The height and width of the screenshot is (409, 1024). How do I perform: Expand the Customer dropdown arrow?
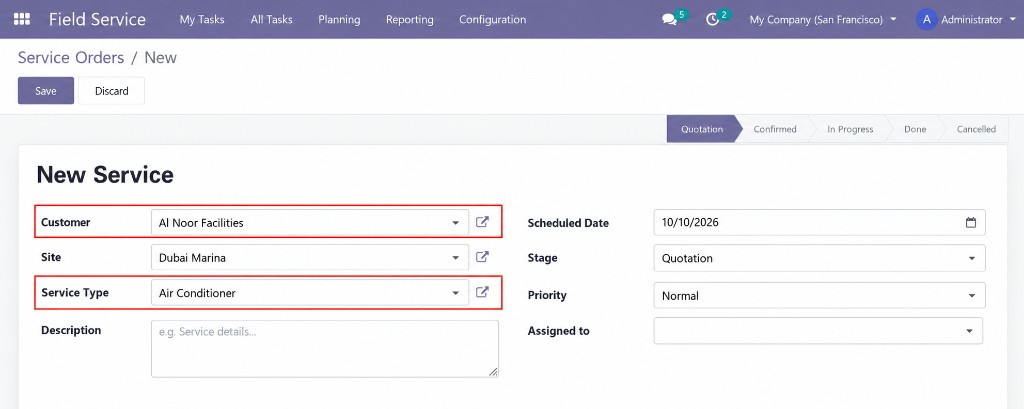tap(455, 223)
